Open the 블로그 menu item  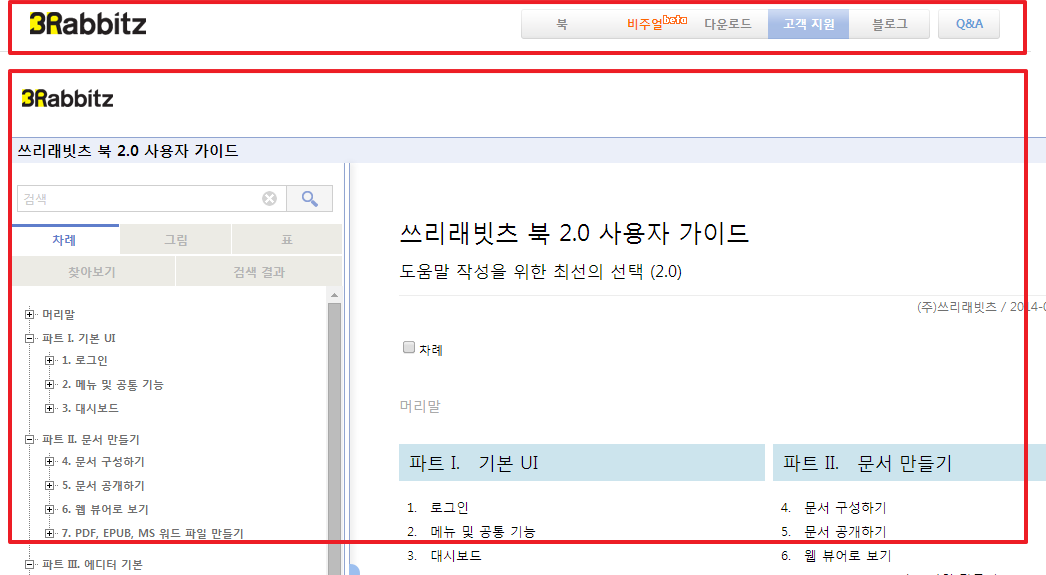point(889,24)
